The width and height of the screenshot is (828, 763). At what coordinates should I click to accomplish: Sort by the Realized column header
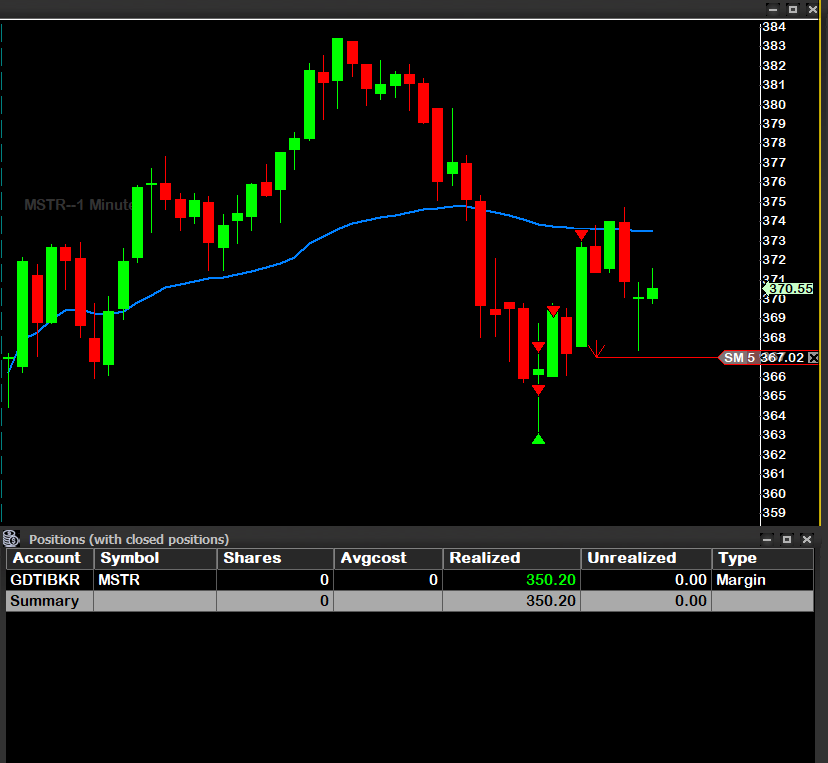[512, 558]
